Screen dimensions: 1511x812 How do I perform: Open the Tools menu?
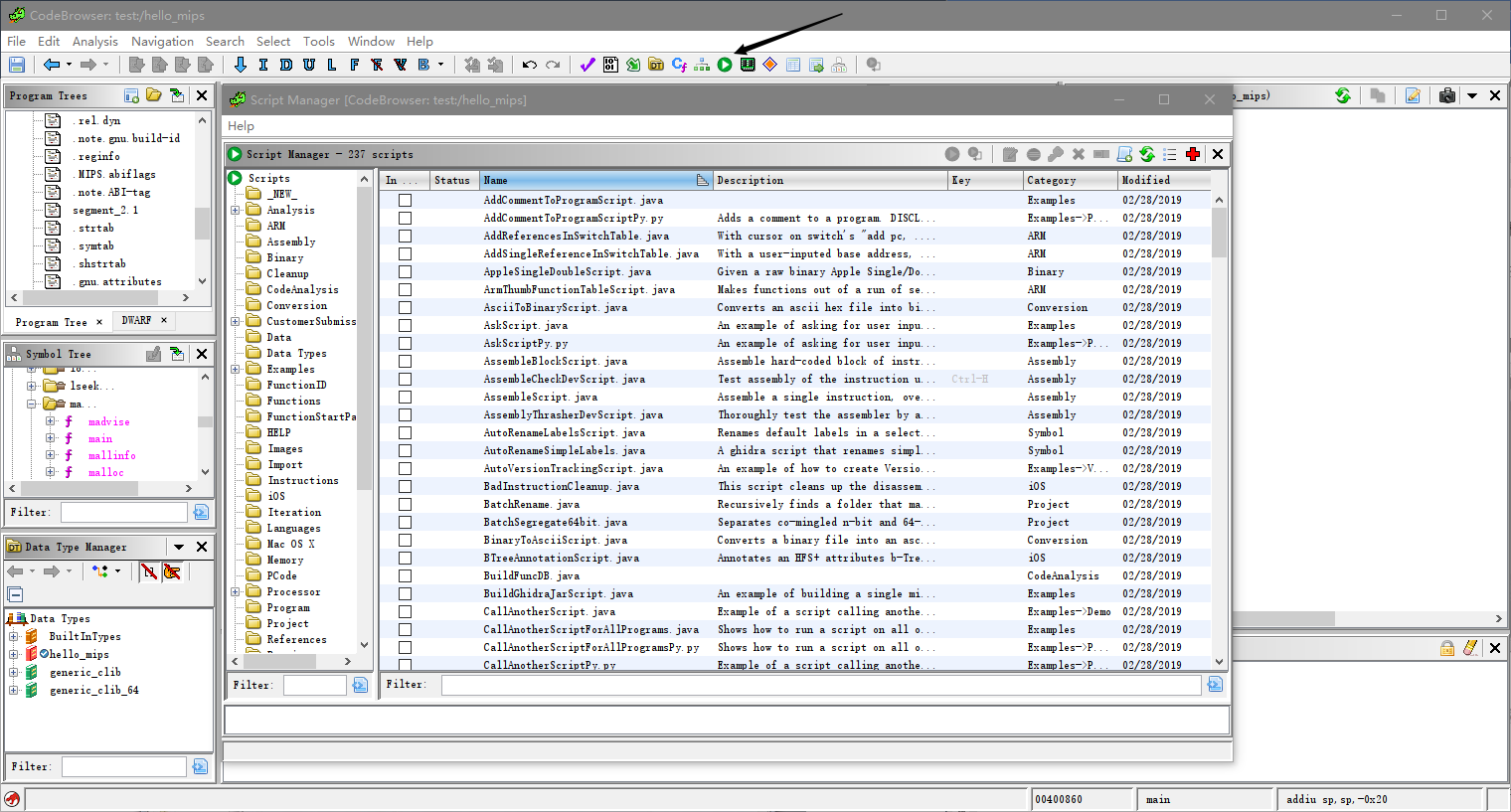coord(318,41)
